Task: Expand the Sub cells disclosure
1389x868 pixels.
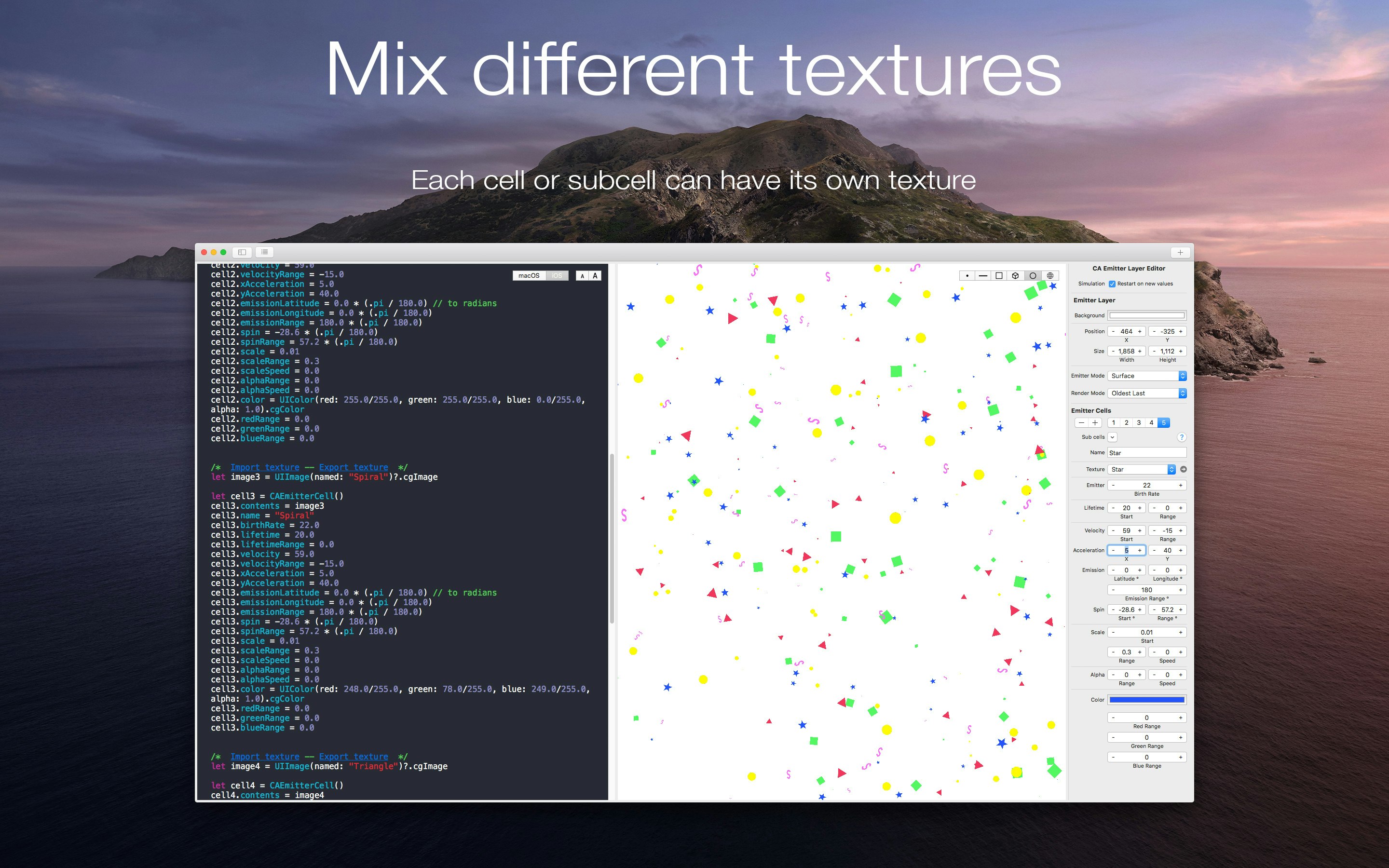Action: click(x=1113, y=437)
